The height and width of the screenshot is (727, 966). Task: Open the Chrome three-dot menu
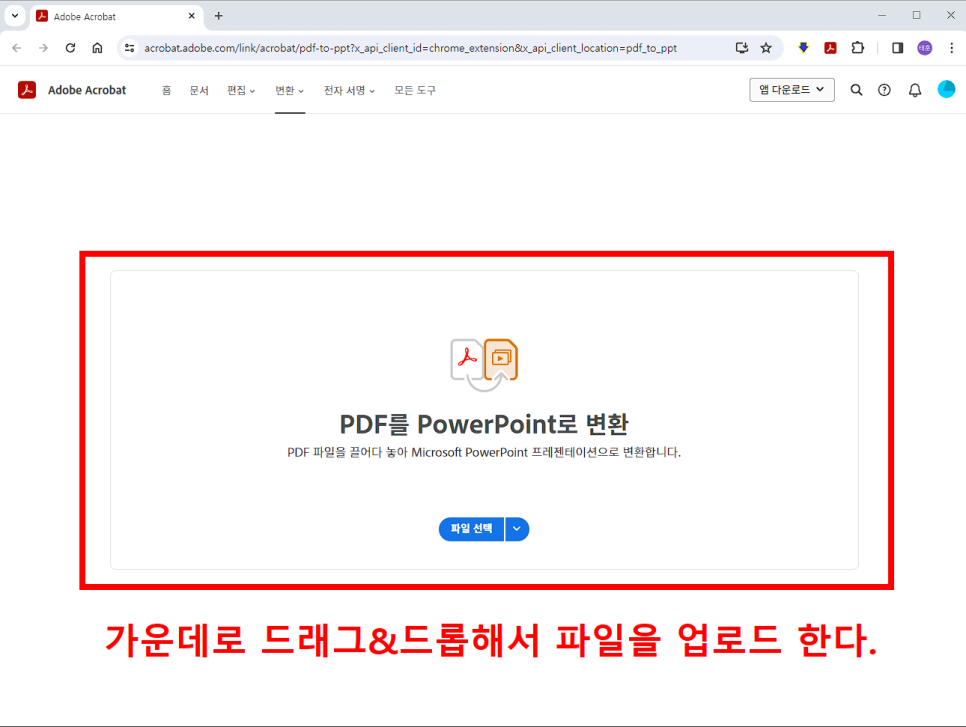(x=952, y=47)
